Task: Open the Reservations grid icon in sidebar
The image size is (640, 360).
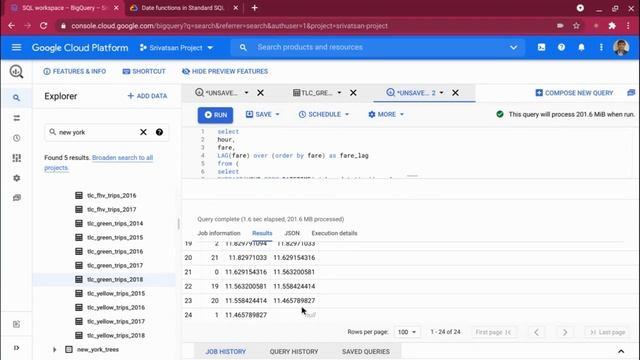Action: (16, 158)
